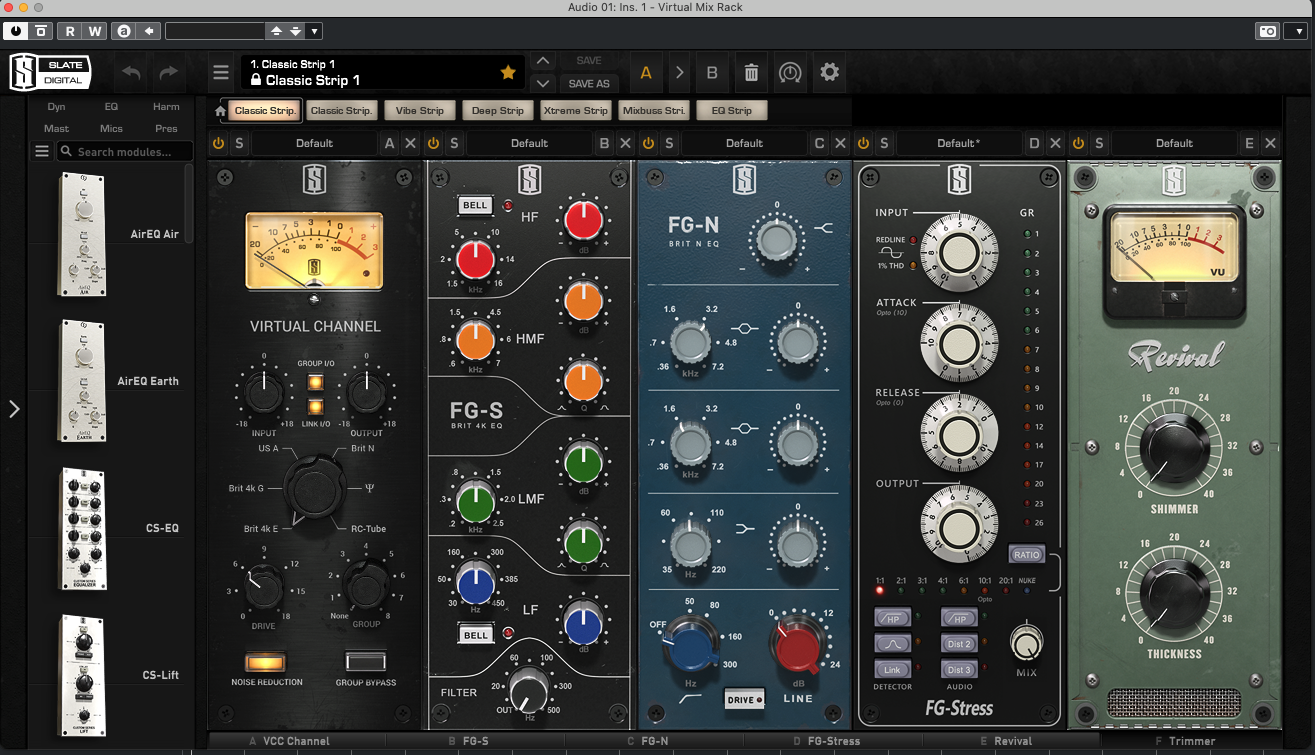
Task: Click the Link detector button
Action: (x=892, y=669)
